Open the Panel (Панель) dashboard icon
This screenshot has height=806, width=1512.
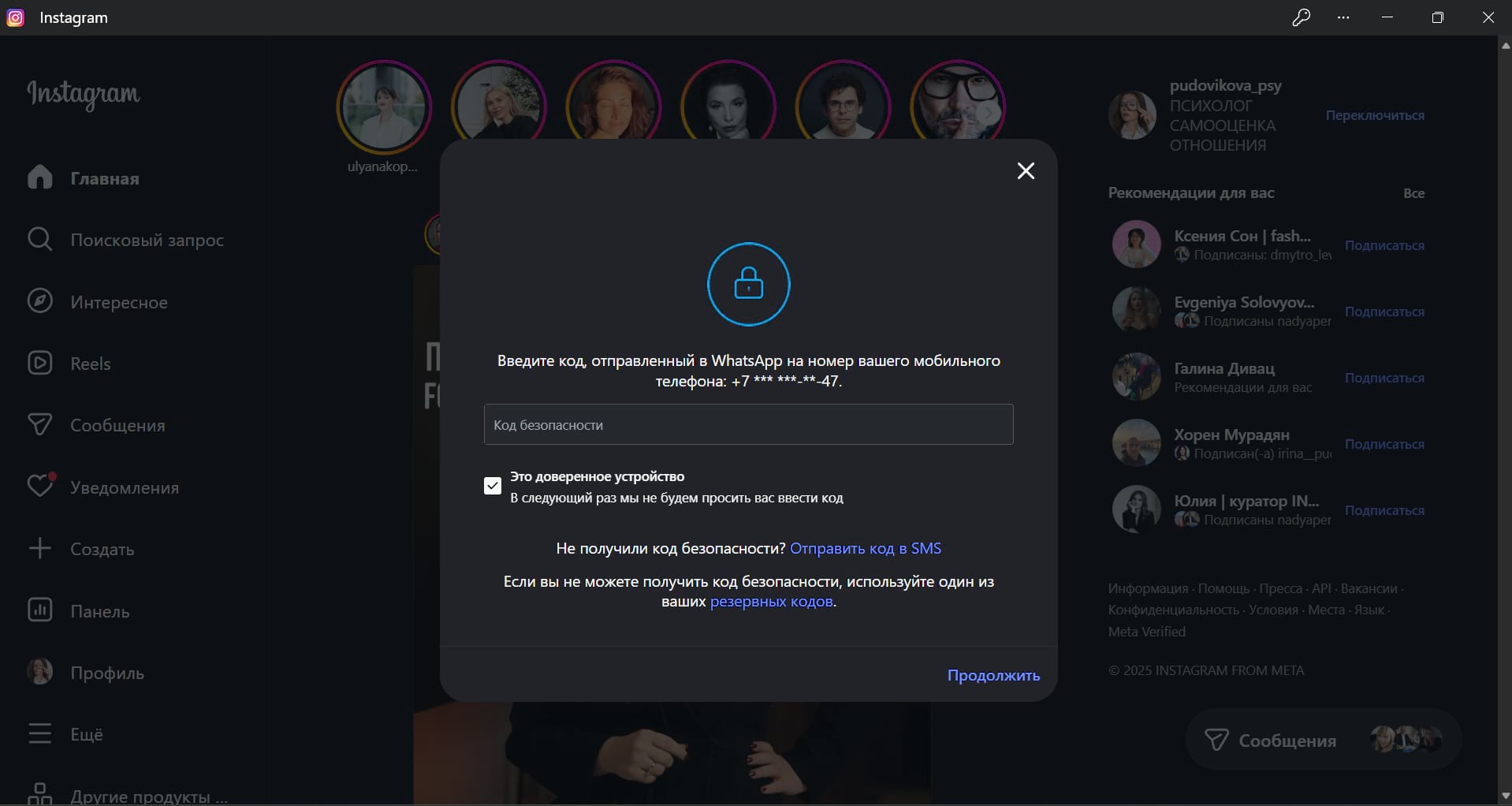39,610
